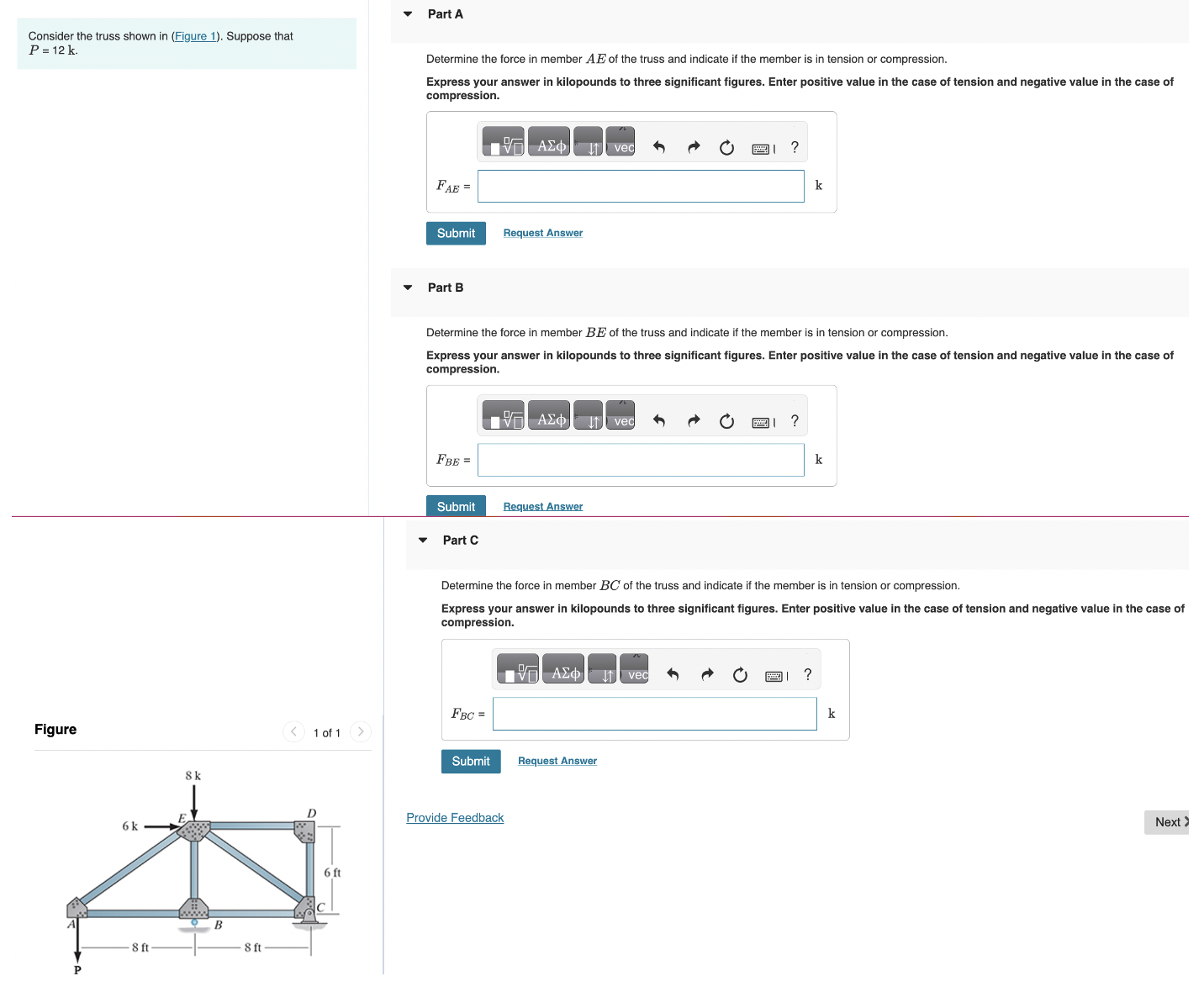The width and height of the screenshot is (1204, 992).
Task: Show keyboard shortcuts in Part A
Action: click(x=763, y=149)
